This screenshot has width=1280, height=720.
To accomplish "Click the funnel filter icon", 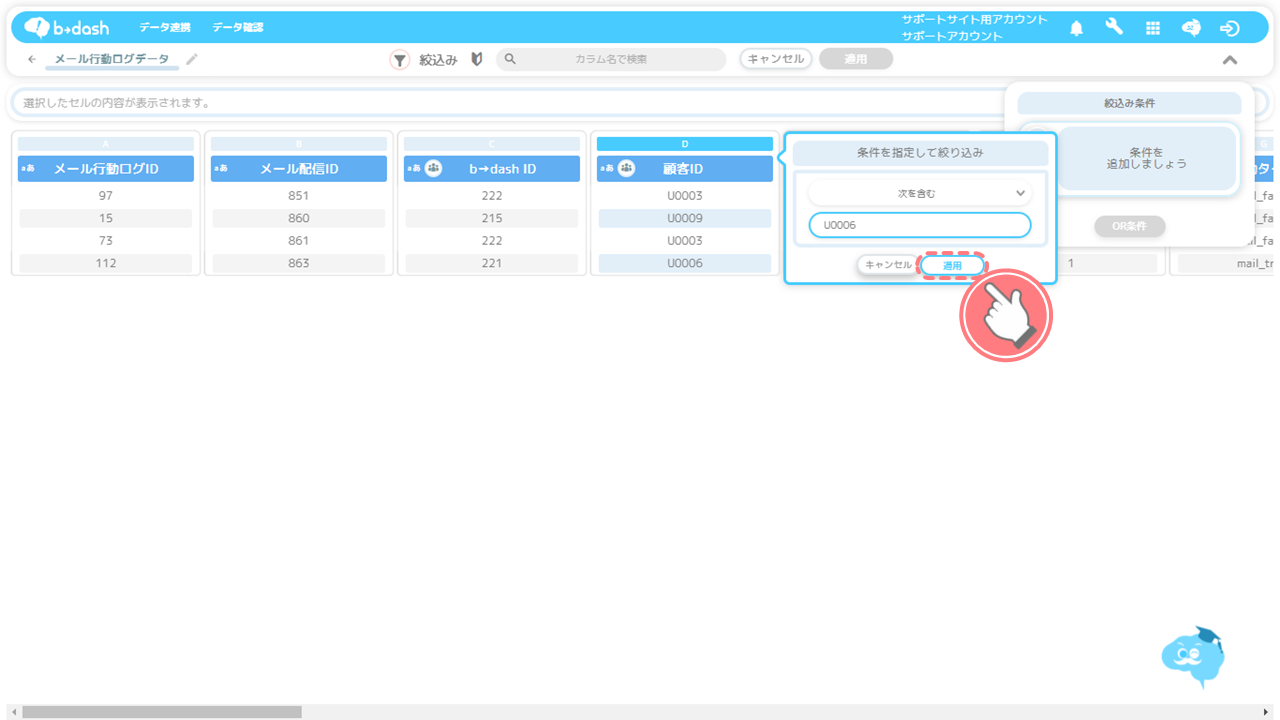I will coord(399,60).
